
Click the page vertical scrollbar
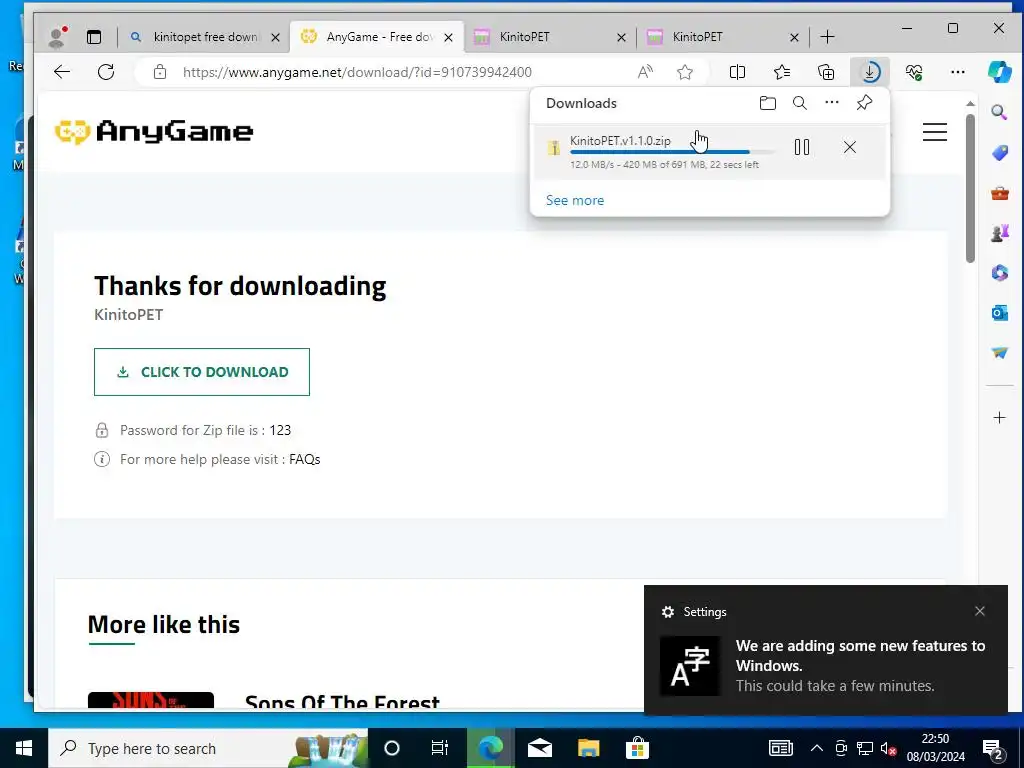pos(970,189)
